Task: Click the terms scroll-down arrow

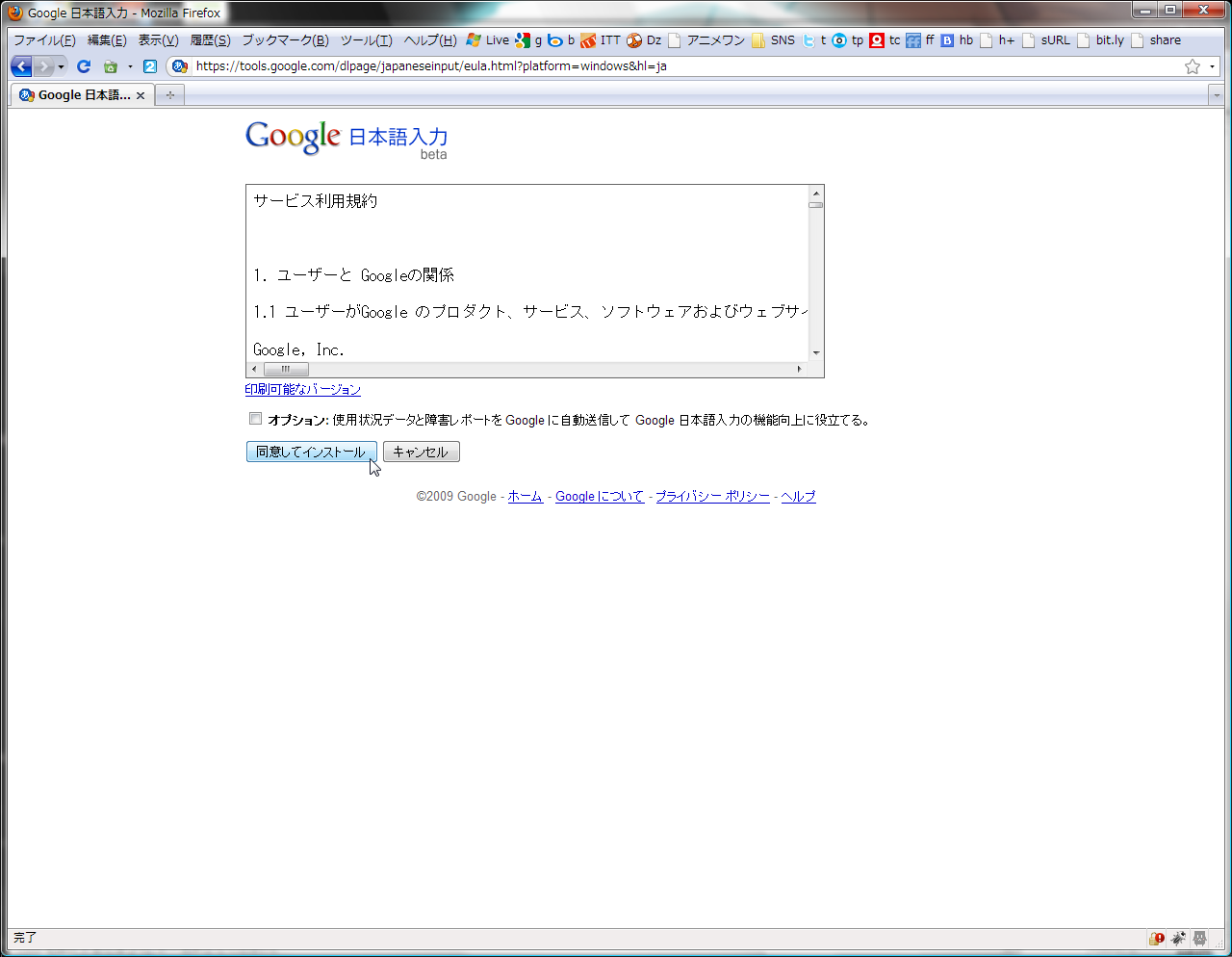Action: pos(816,353)
